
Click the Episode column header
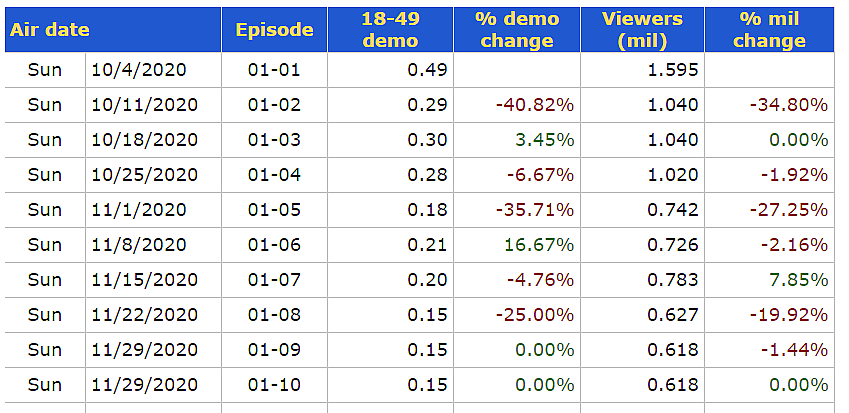[274, 29]
